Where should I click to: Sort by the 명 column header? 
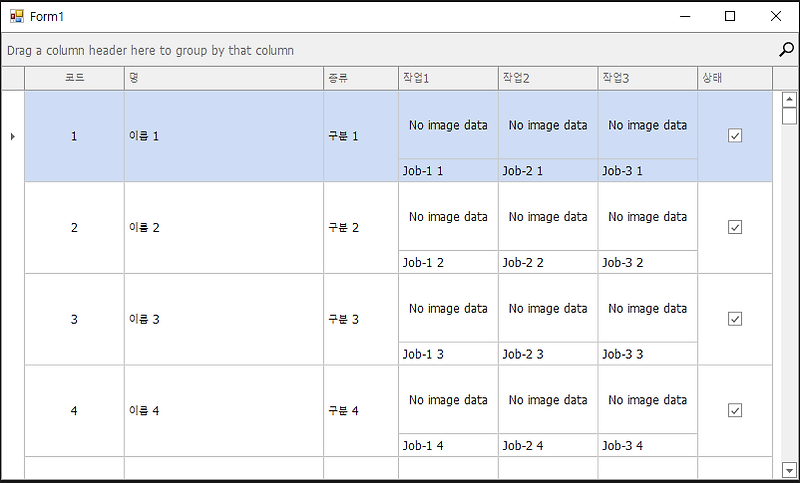tap(224, 78)
